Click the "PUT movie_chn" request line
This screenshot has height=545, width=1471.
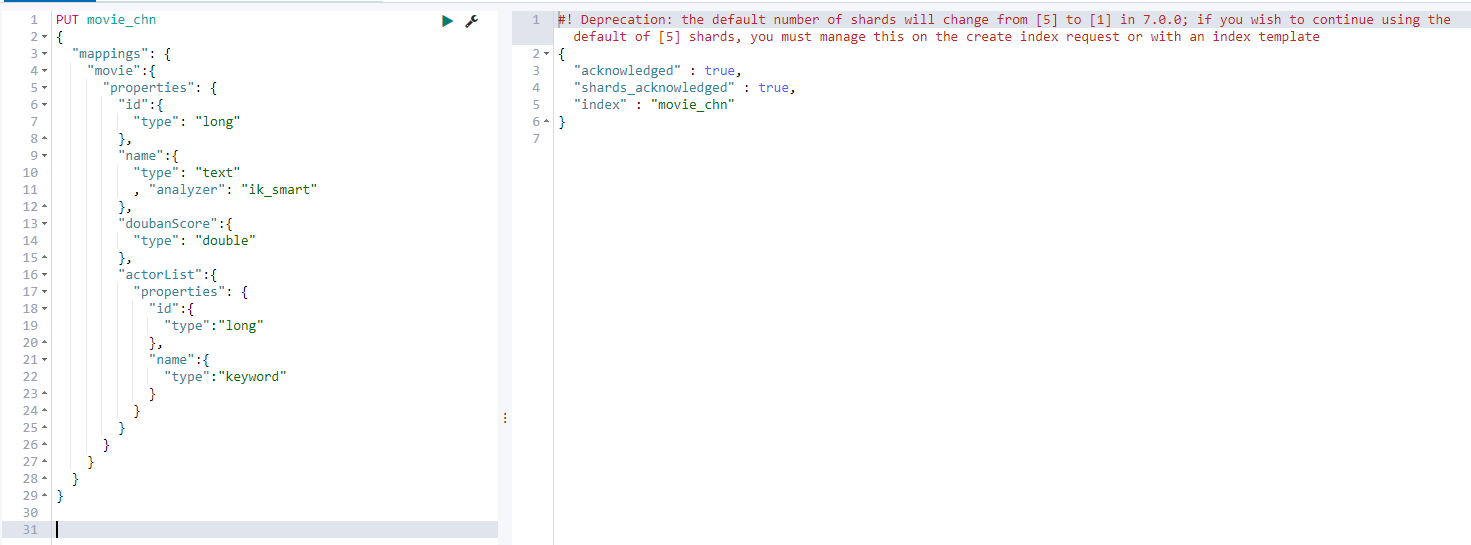coord(106,20)
